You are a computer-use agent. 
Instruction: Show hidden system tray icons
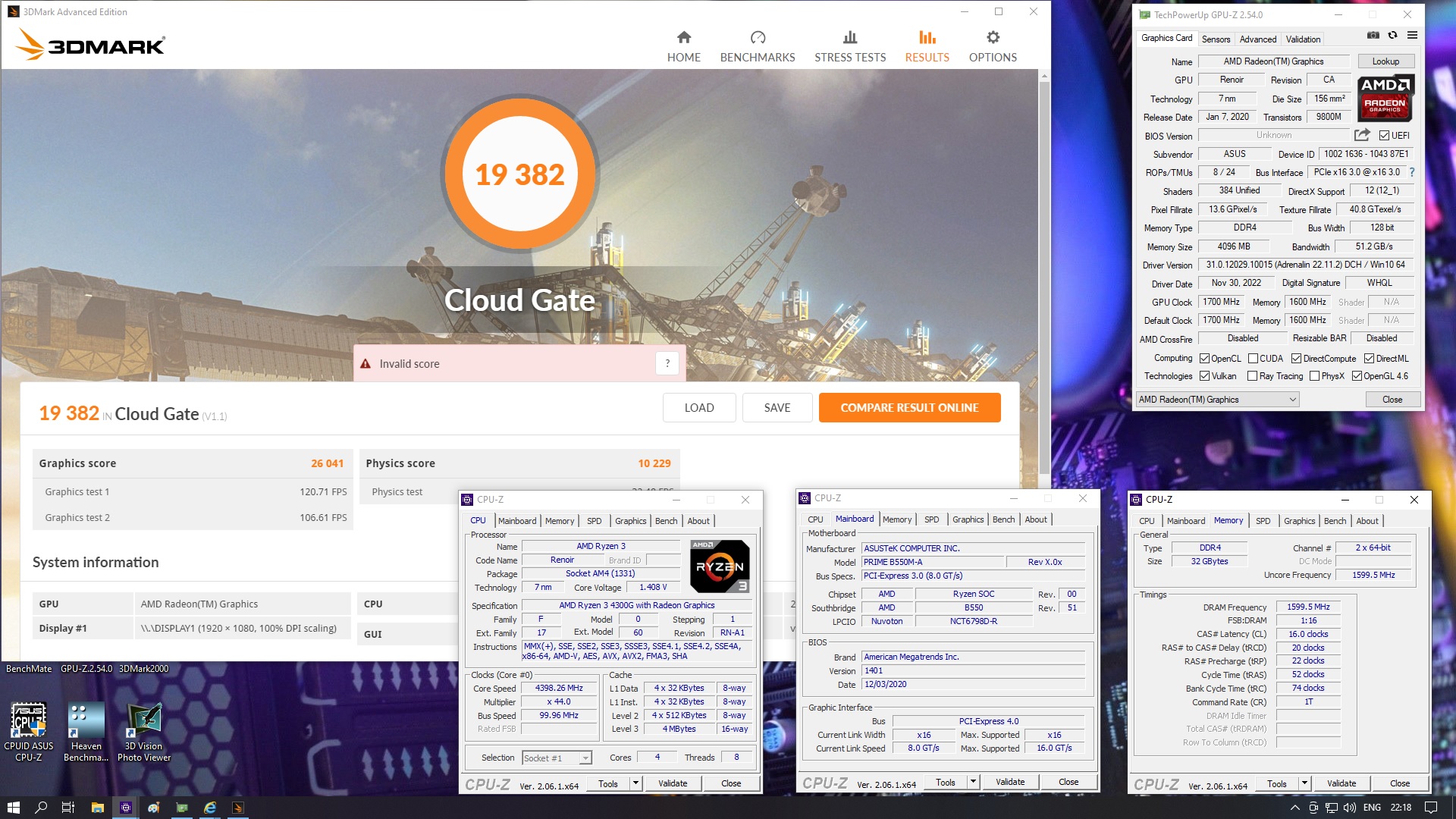1294,808
